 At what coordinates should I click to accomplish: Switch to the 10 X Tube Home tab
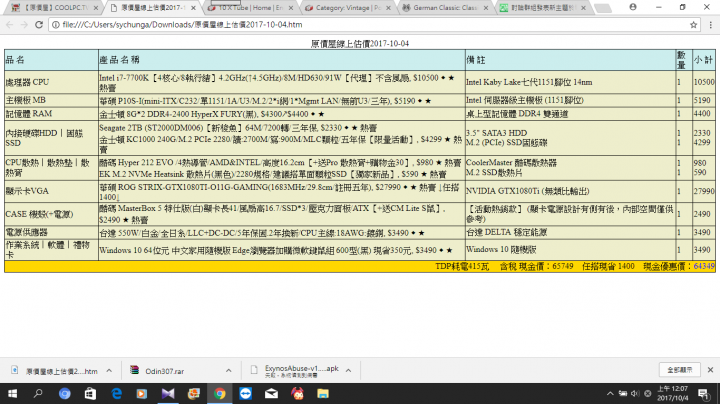pyautogui.click(x=250, y=8)
